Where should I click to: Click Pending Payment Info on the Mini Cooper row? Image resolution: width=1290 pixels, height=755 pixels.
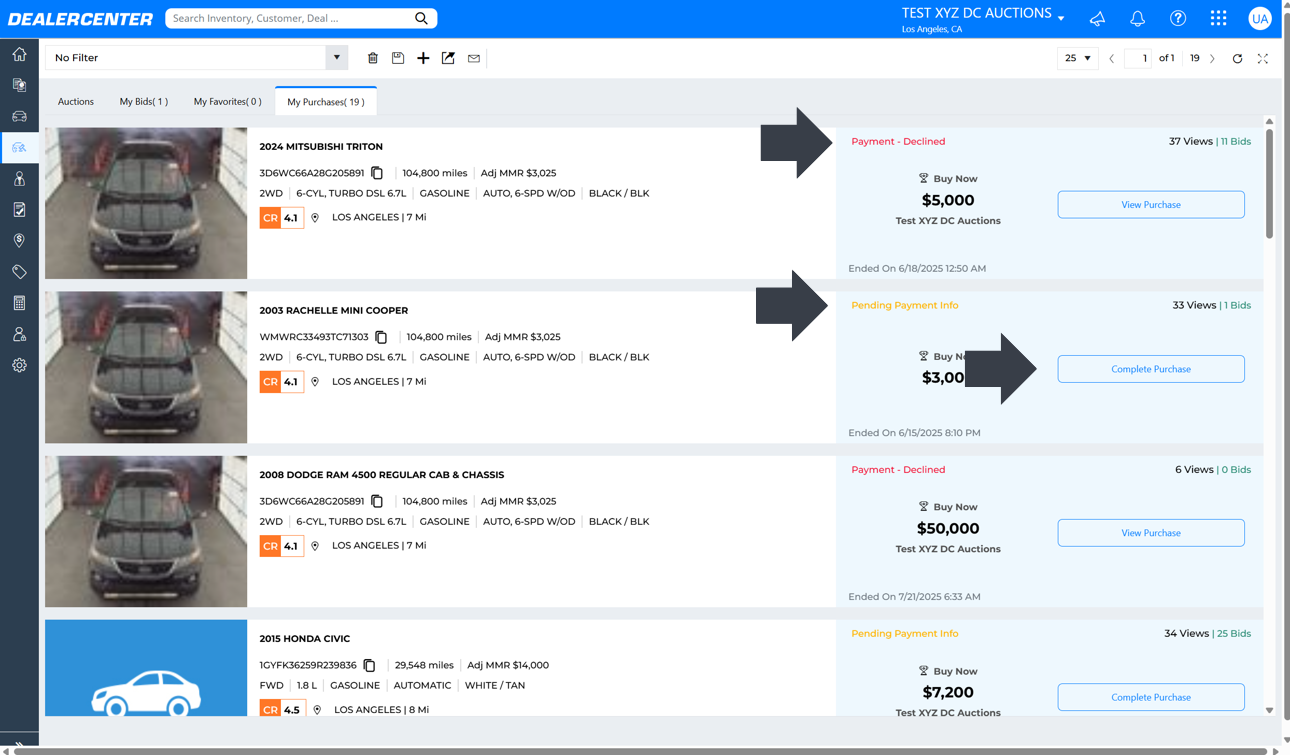coord(904,305)
